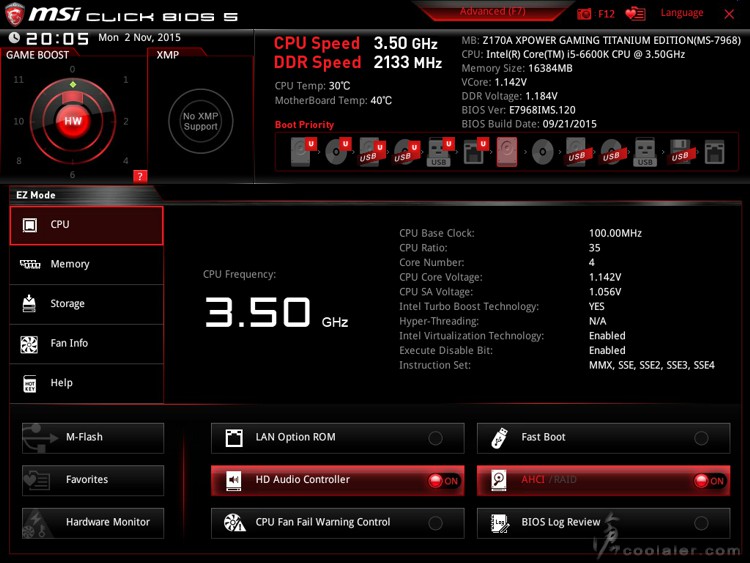Screen dimensions: 750x563
Task: Select the last legacy network boot icon
Action: [x=714, y=152]
